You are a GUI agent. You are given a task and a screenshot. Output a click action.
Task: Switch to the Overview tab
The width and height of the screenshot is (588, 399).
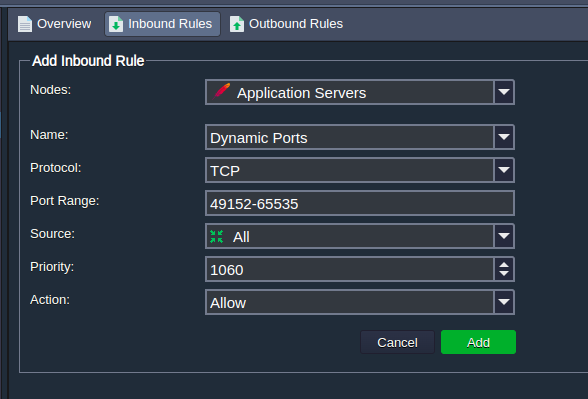coord(55,24)
